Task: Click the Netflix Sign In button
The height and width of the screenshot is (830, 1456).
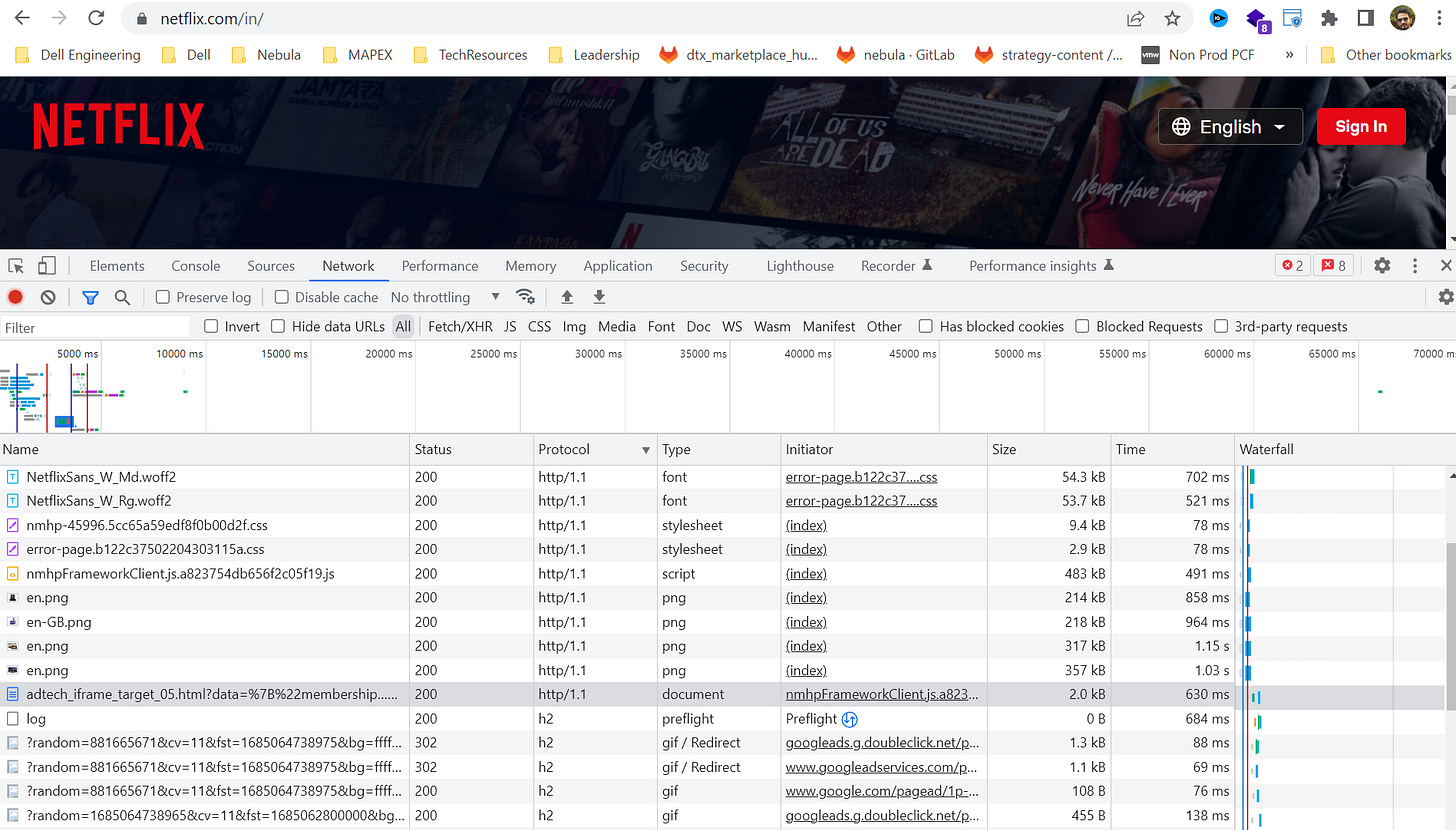Action: pos(1361,127)
